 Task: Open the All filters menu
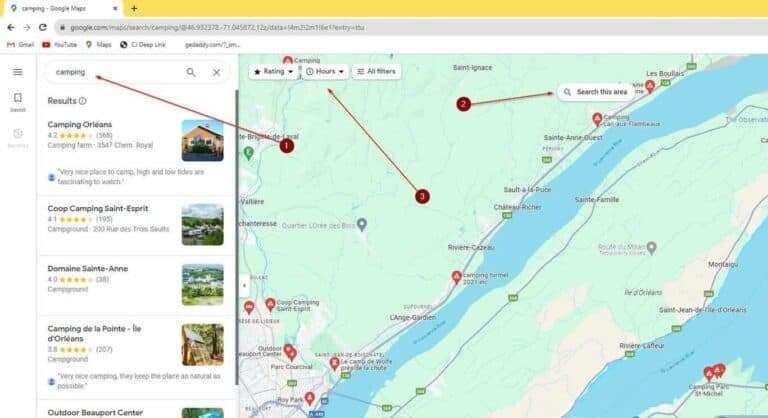(377, 72)
